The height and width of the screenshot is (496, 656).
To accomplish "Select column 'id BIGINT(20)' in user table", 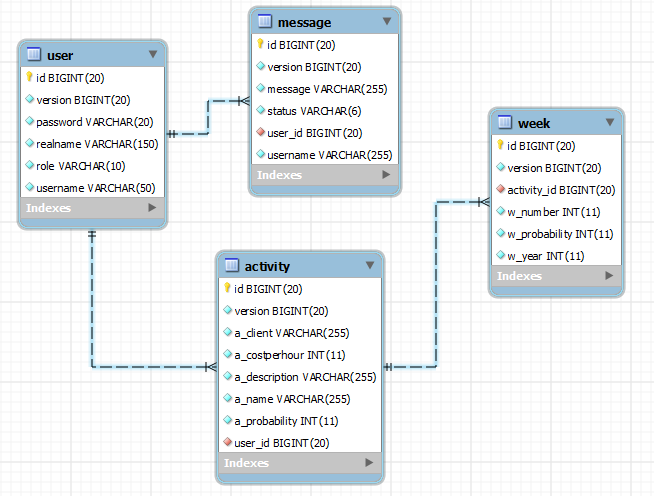I will point(70,78).
